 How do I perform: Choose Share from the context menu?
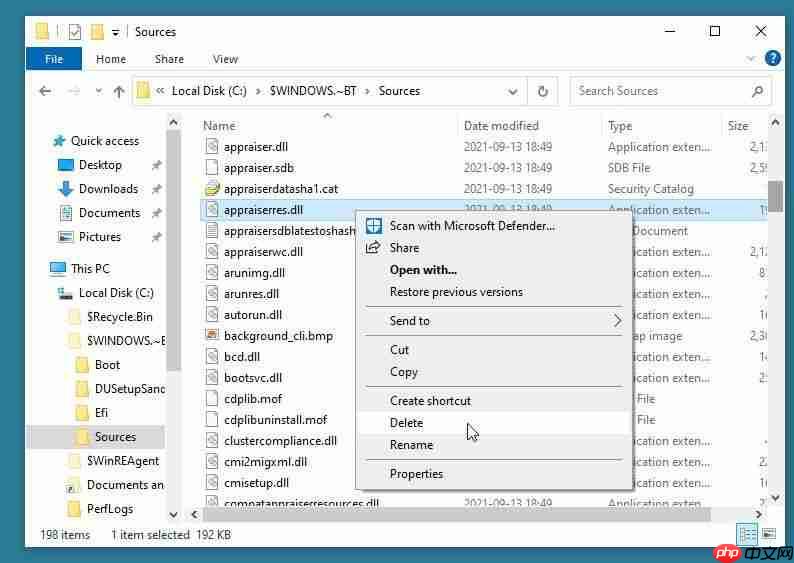(x=494, y=248)
